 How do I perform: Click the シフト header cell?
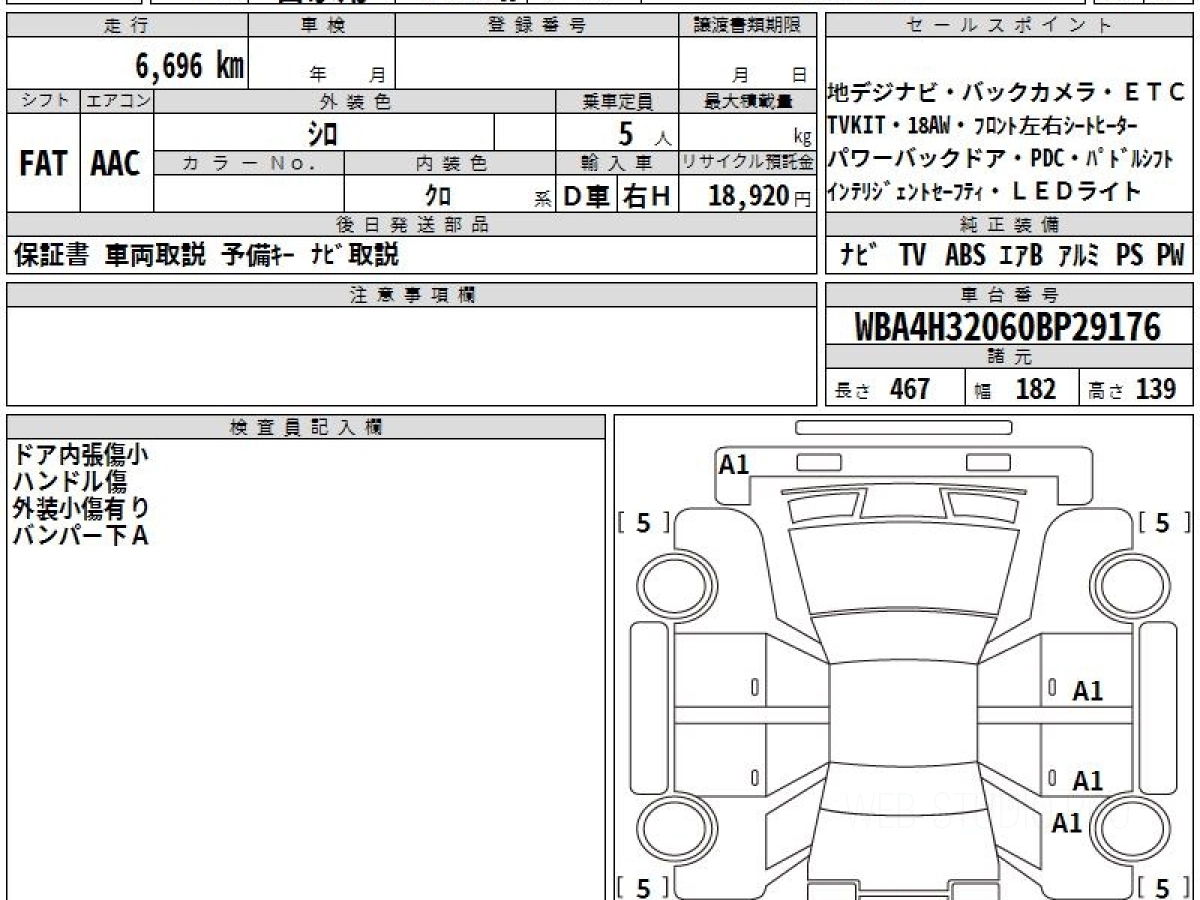point(43,101)
